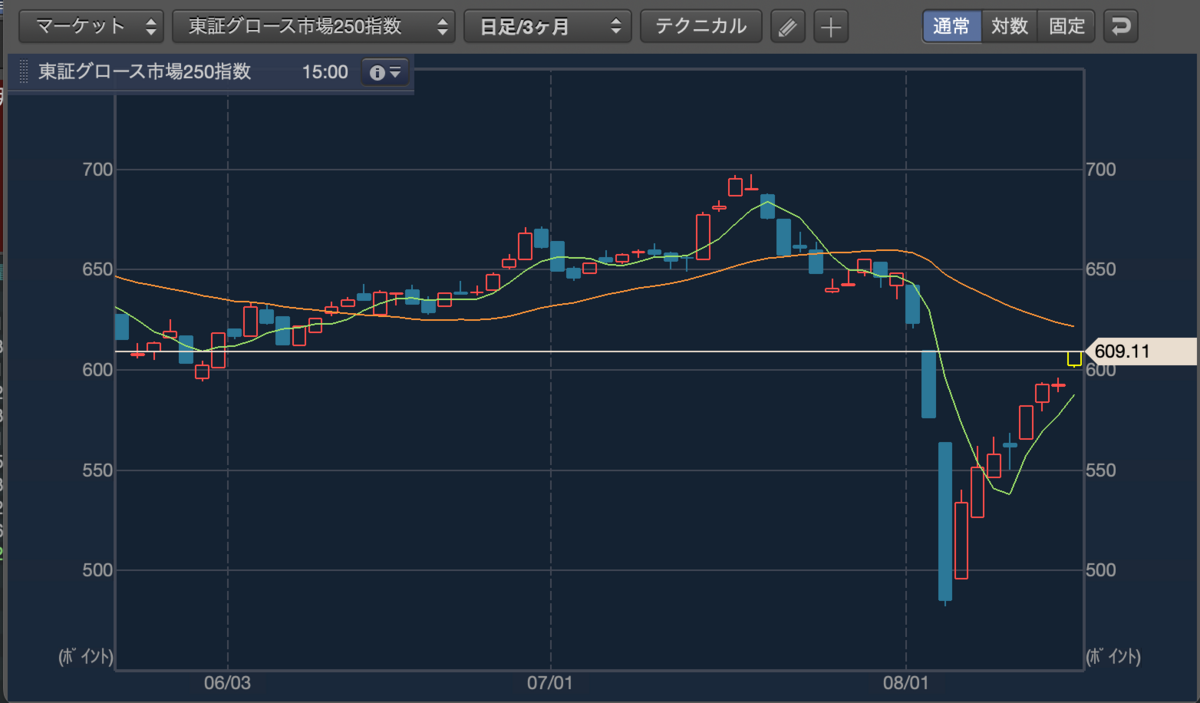Change the 日足/3ヶ月 period dropdown
Screen dimensions: 1200x703
click(x=548, y=26)
